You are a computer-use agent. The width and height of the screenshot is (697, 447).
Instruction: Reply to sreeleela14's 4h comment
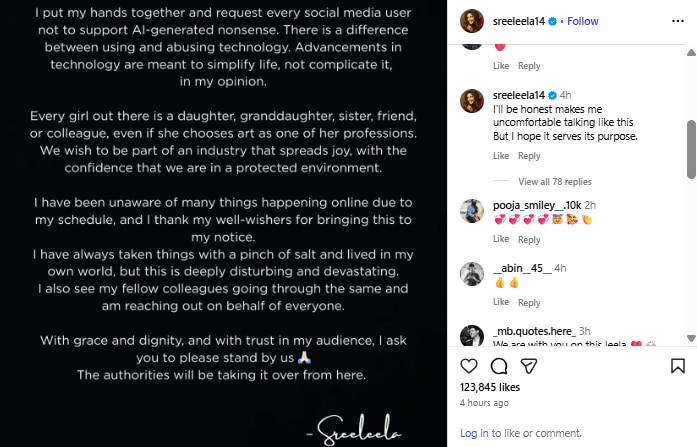click(529, 156)
